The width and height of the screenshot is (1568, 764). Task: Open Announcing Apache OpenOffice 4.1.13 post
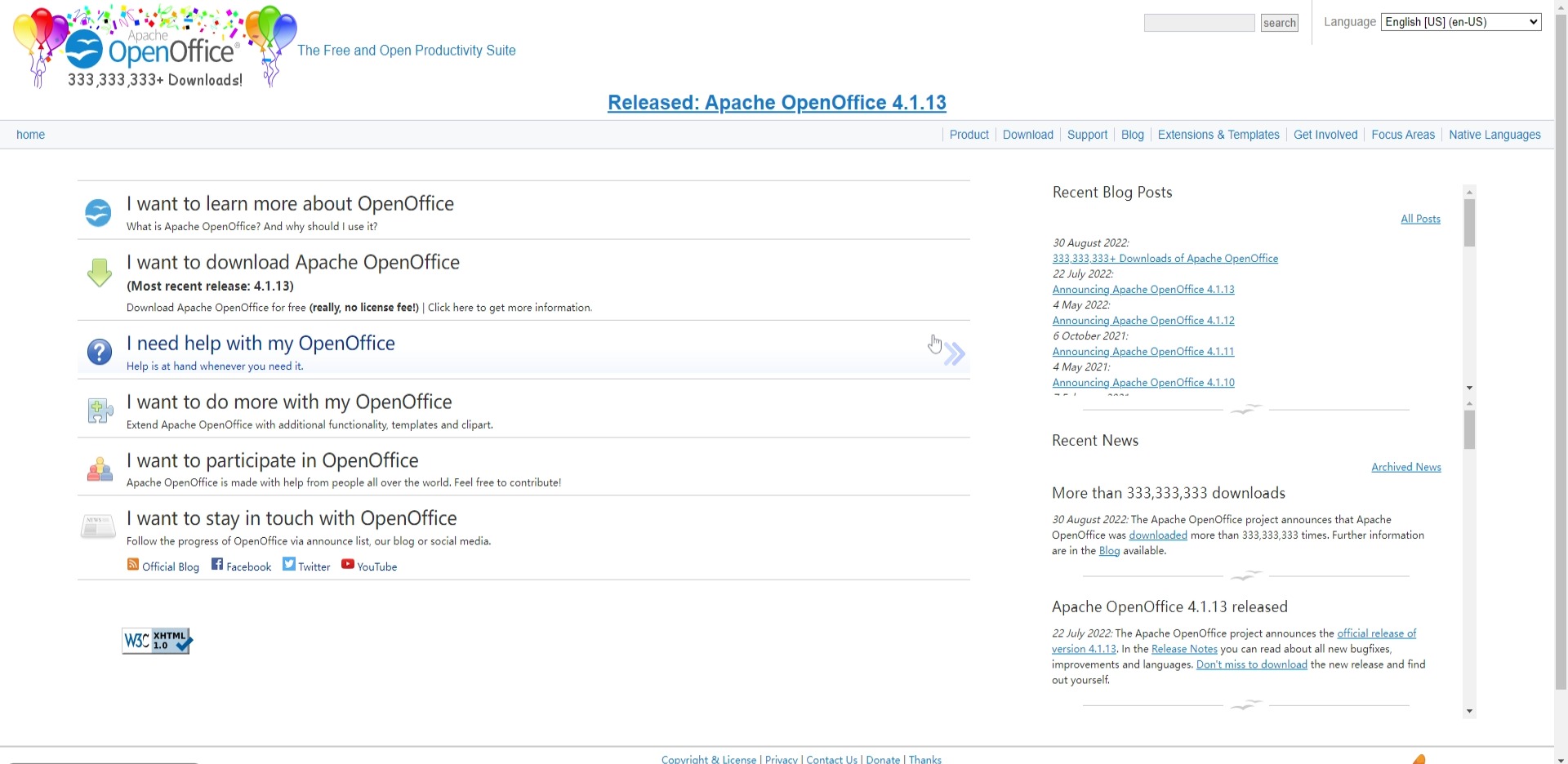click(x=1143, y=290)
